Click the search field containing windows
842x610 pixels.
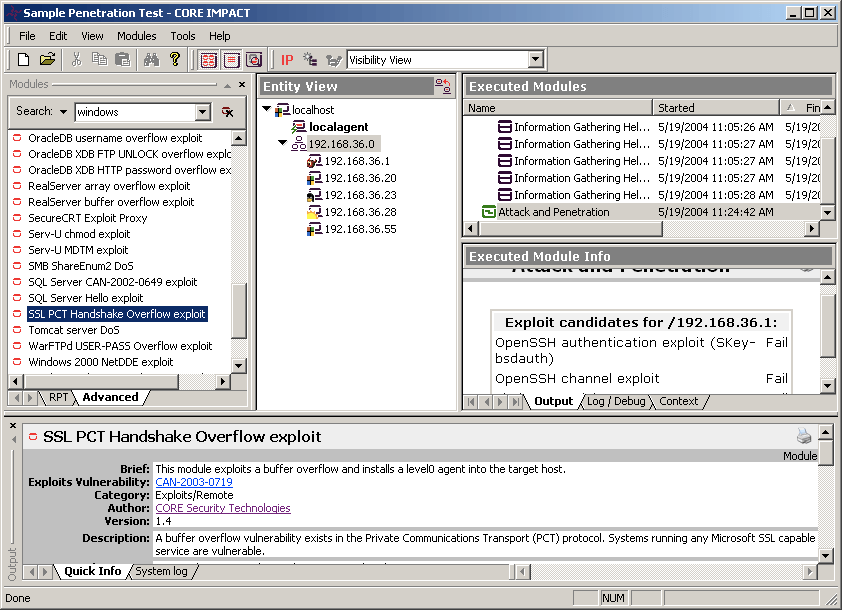coord(135,112)
